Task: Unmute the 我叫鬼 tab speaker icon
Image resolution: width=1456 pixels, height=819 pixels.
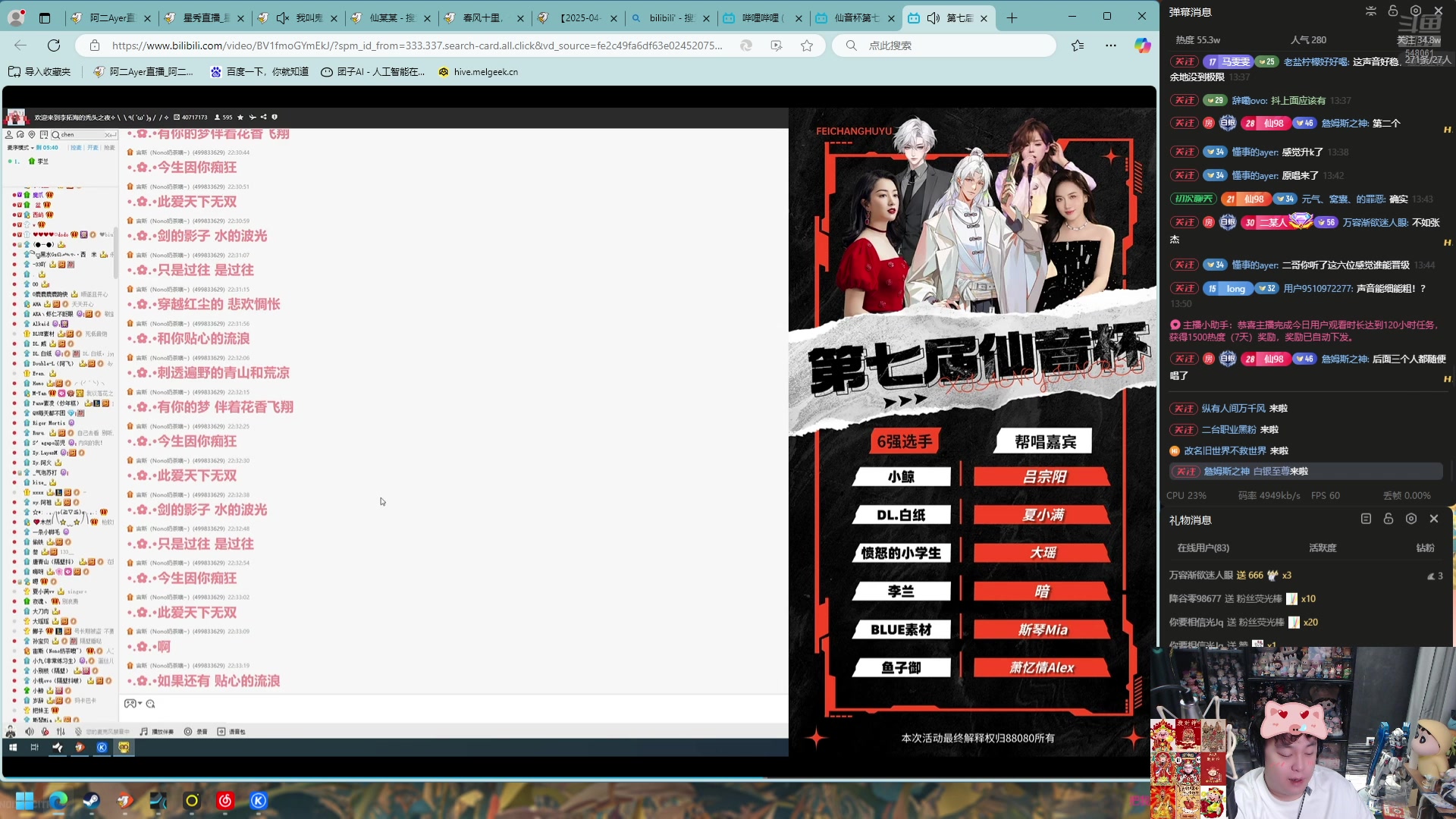Action: pos(283,17)
